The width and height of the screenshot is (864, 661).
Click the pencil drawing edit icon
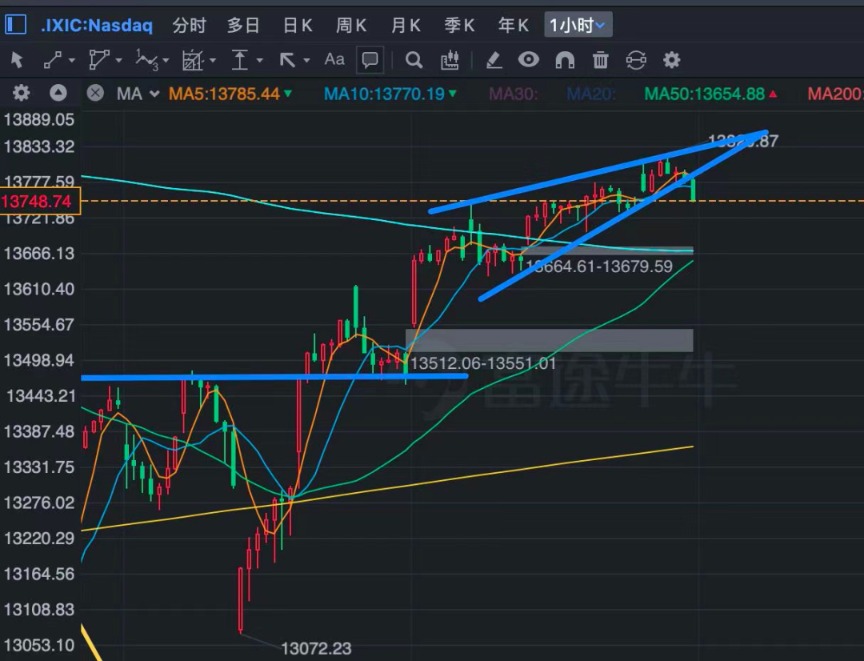(x=494, y=60)
